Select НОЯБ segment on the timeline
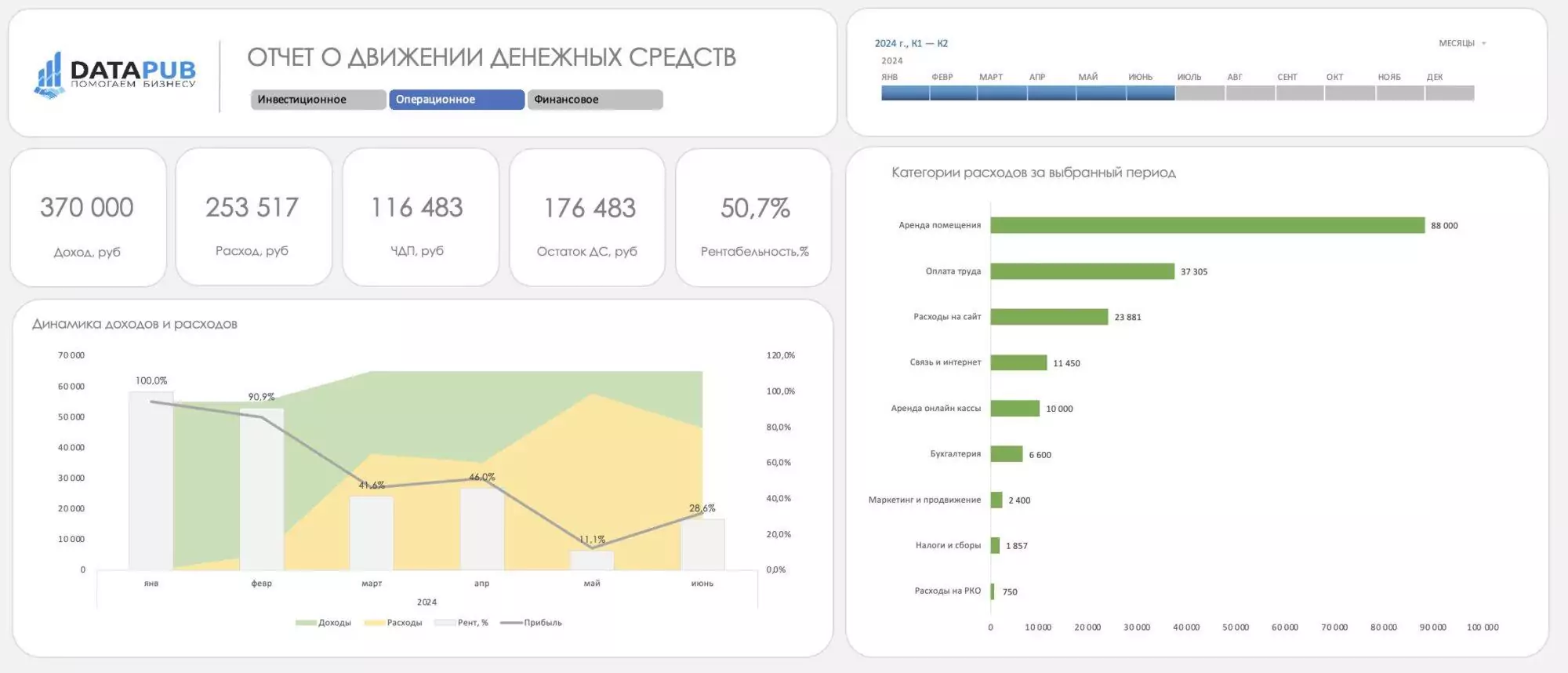Image resolution: width=1568 pixels, height=673 pixels. [x=1400, y=93]
